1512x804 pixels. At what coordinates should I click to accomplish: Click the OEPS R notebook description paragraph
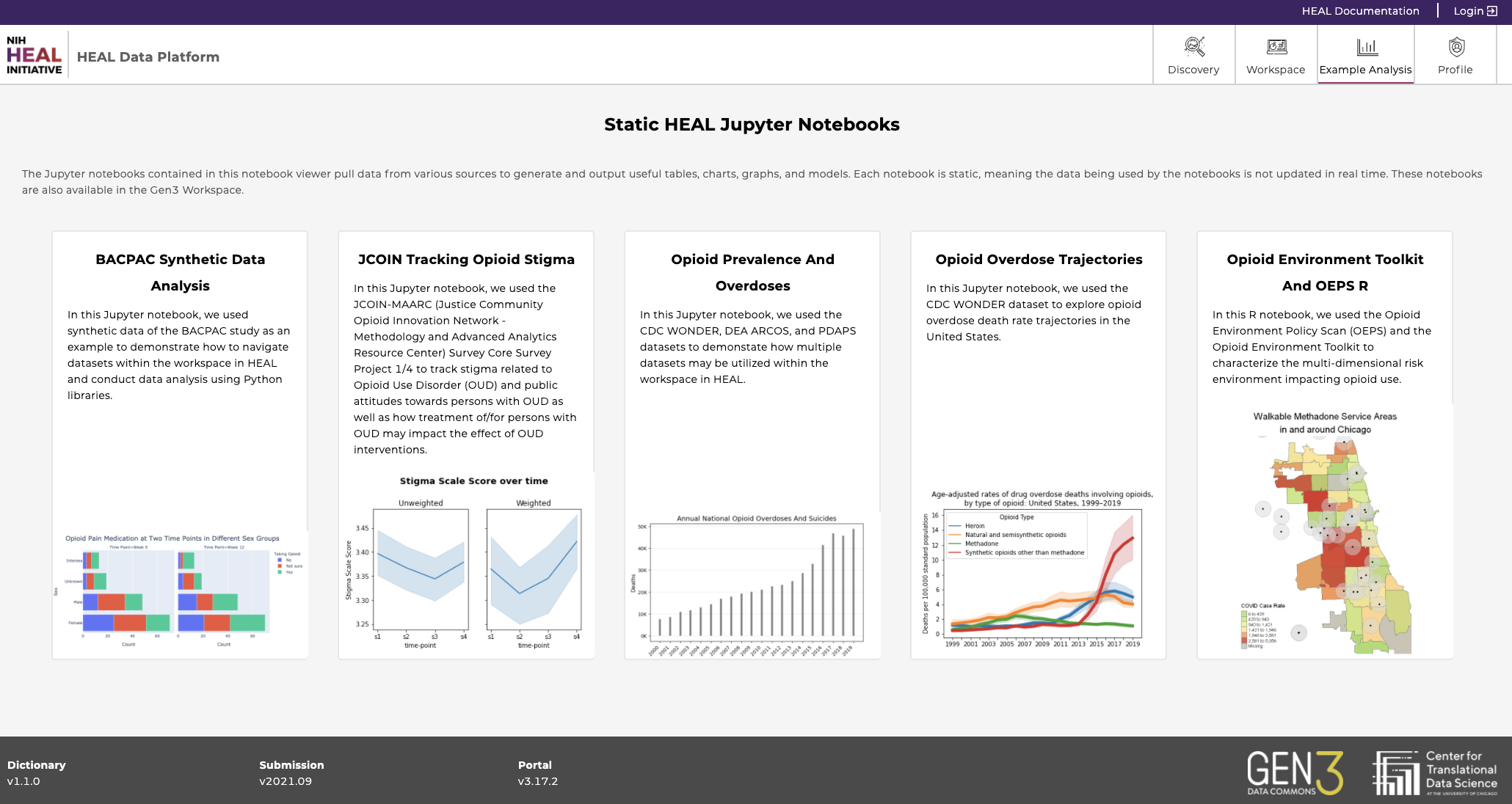tap(1322, 347)
